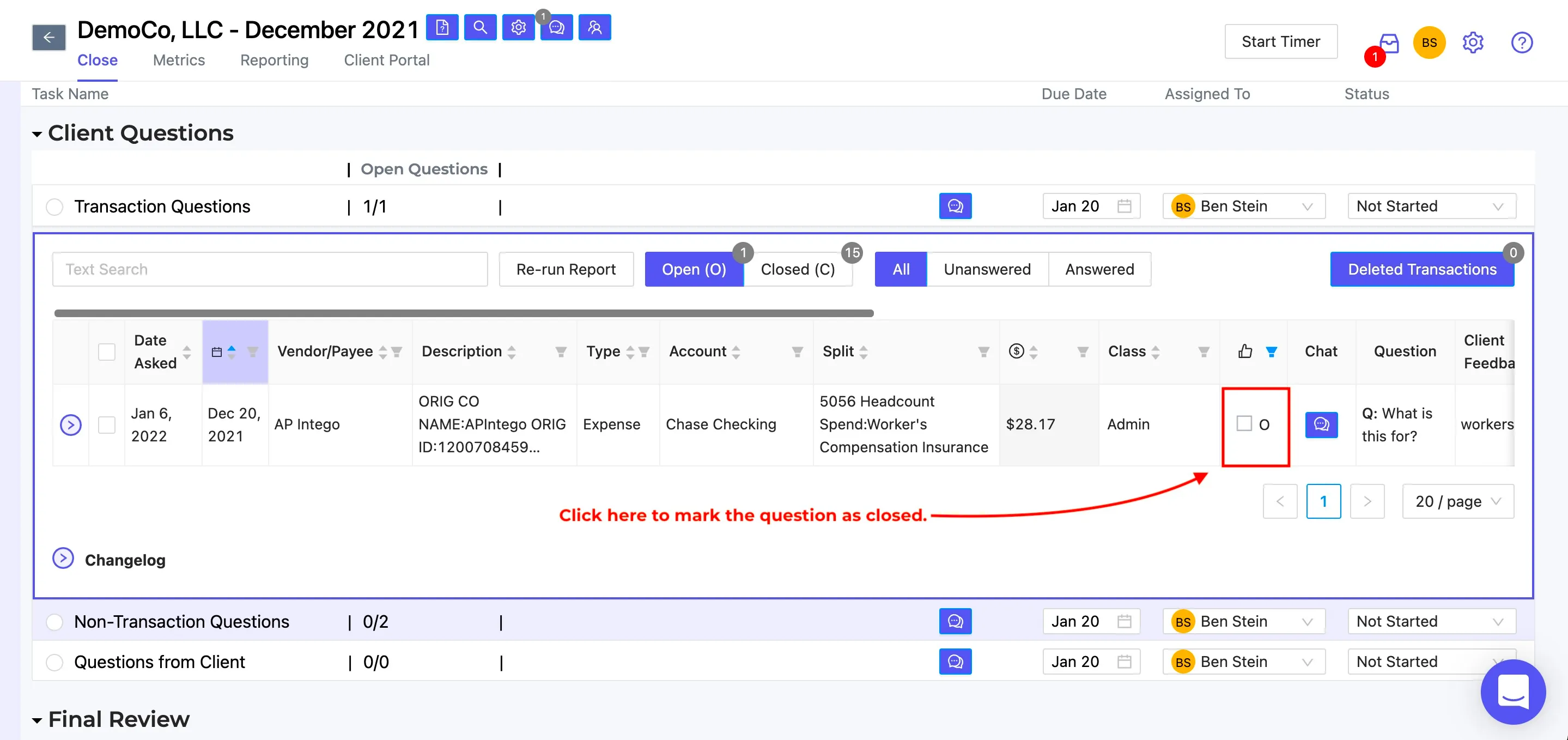This screenshot has height=740, width=1568.
Task: Click the Description column filter icon
Action: coord(561,352)
